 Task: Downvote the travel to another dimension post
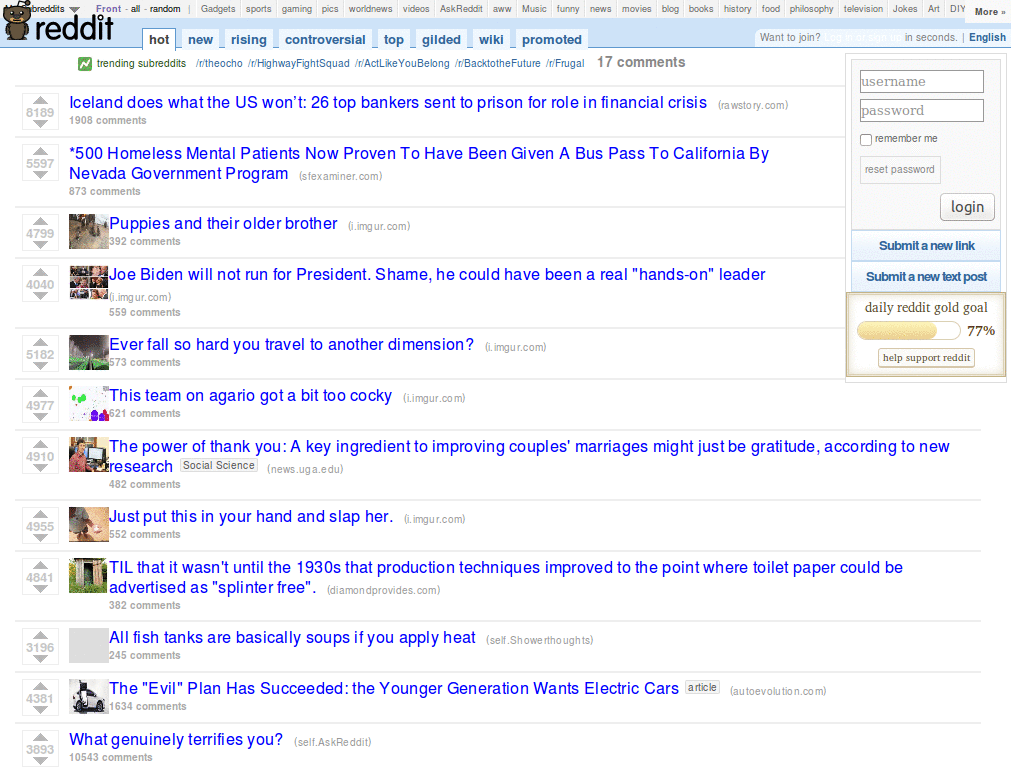coord(40,366)
